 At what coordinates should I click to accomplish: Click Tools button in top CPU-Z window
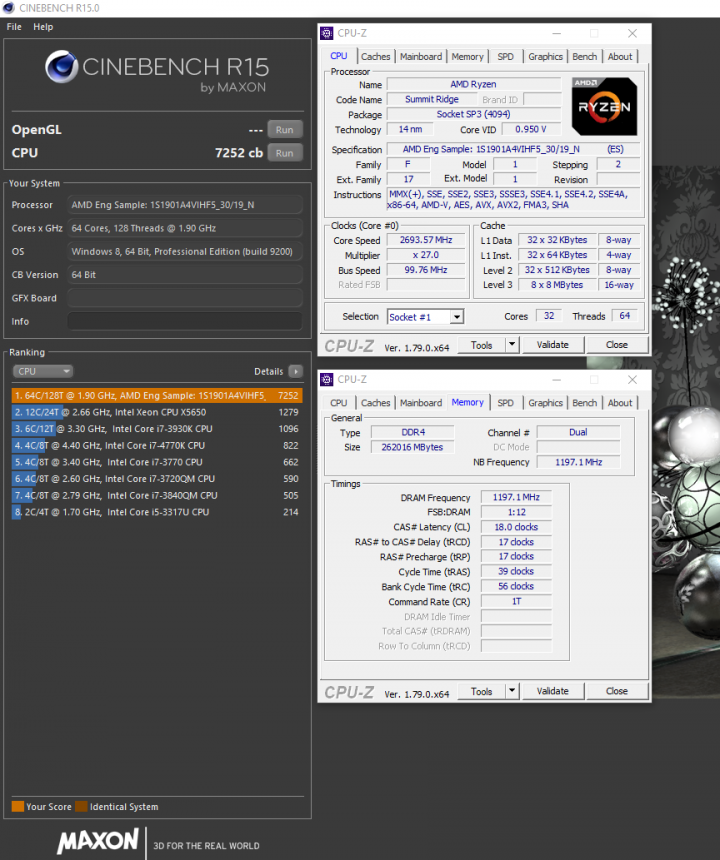pos(481,345)
